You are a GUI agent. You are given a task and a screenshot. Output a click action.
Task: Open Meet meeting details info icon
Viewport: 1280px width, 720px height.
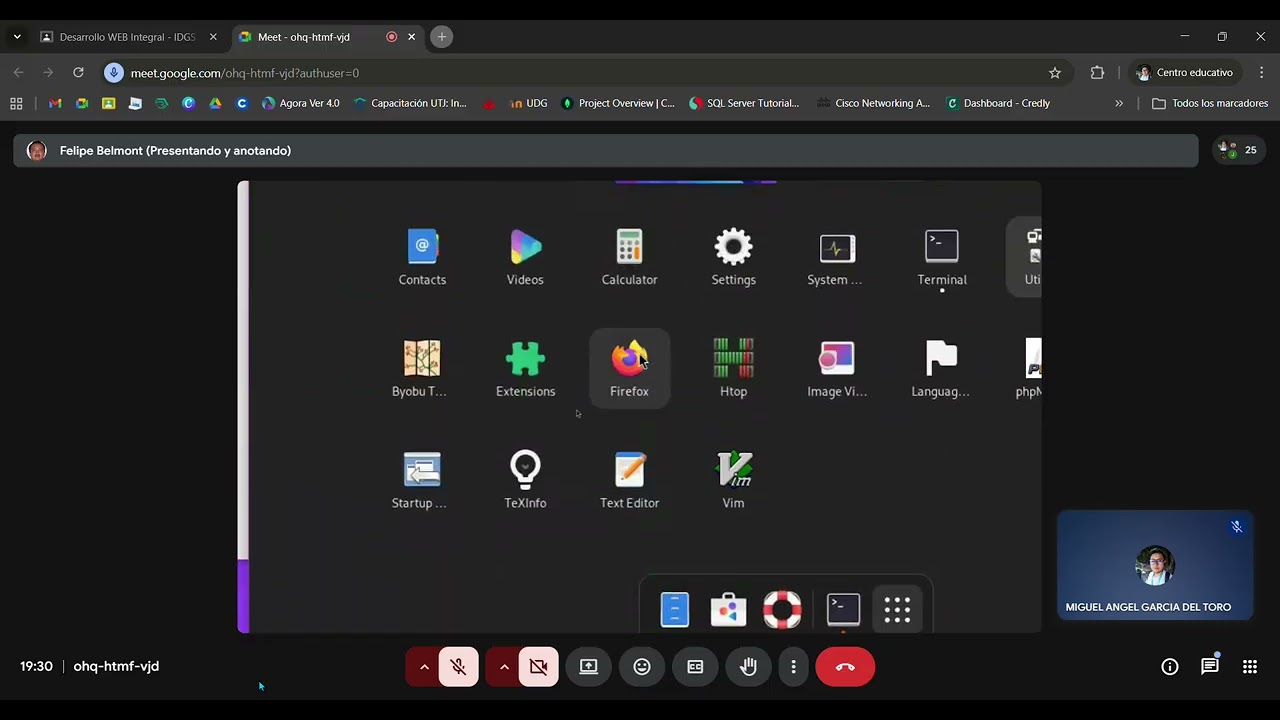(x=1169, y=667)
